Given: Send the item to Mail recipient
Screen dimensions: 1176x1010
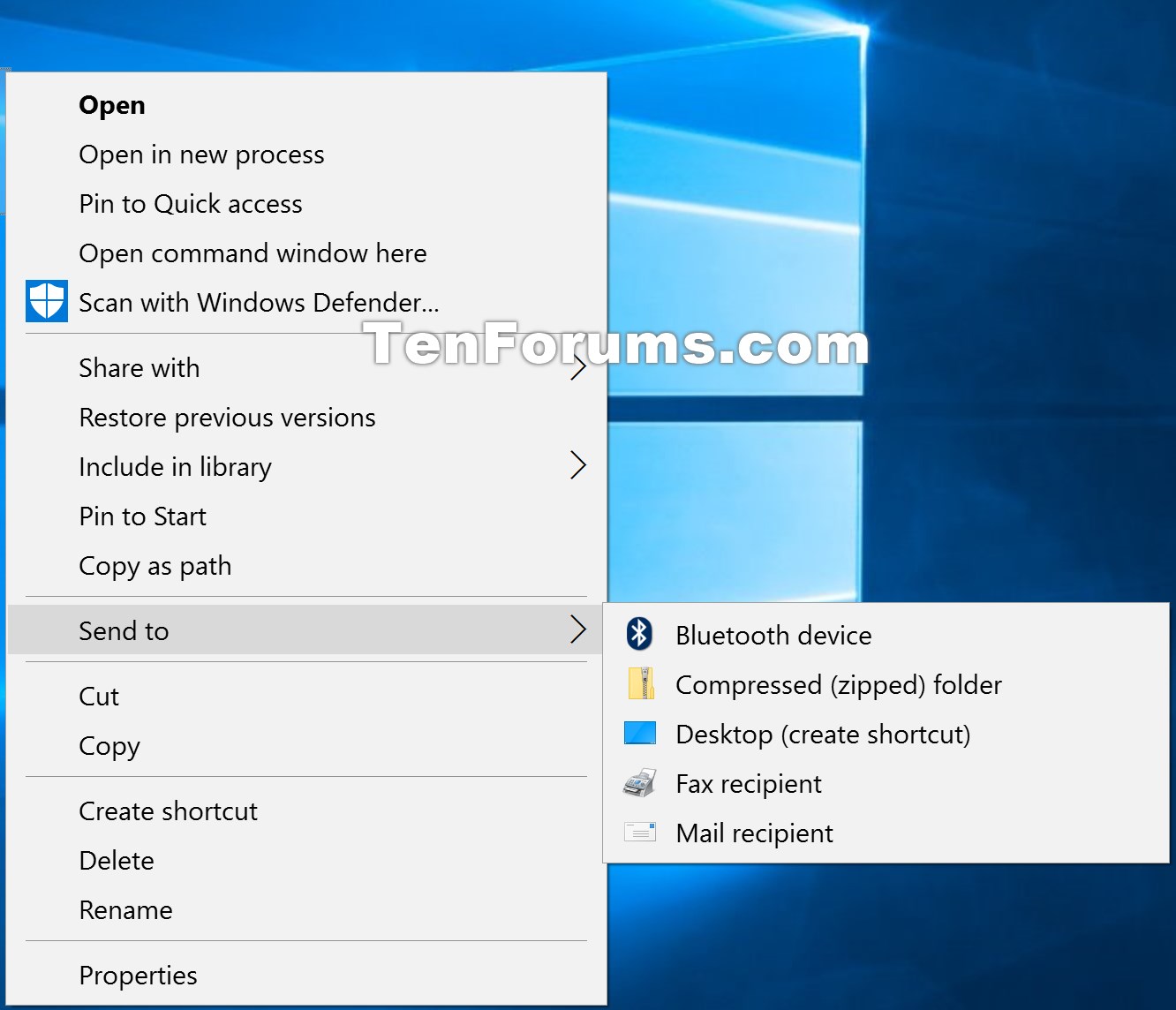Looking at the screenshot, I should (x=753, y=832).
